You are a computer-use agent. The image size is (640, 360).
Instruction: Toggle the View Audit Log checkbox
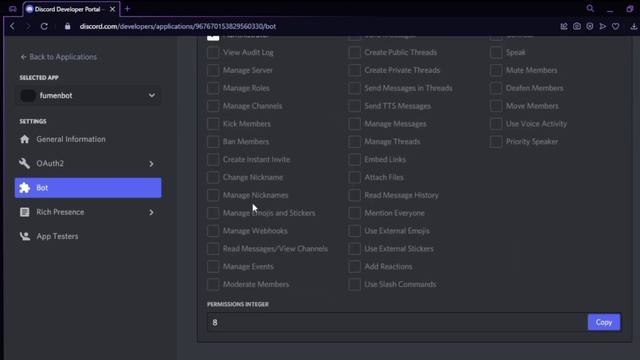(213, 52)
